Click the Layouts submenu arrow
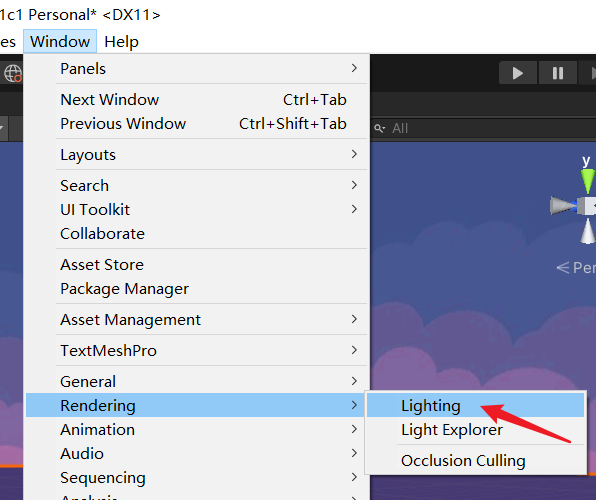 [x=354, y=154]
